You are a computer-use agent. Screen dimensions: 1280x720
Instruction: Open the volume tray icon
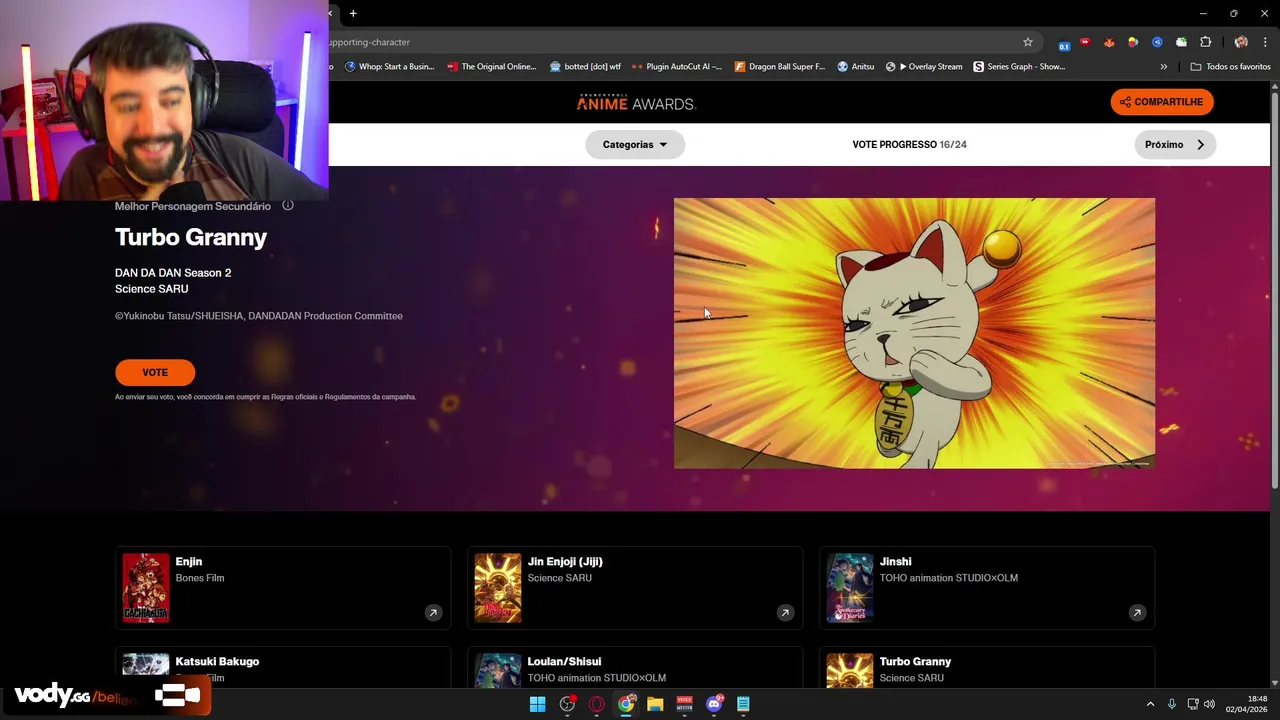click(1209, 704)
